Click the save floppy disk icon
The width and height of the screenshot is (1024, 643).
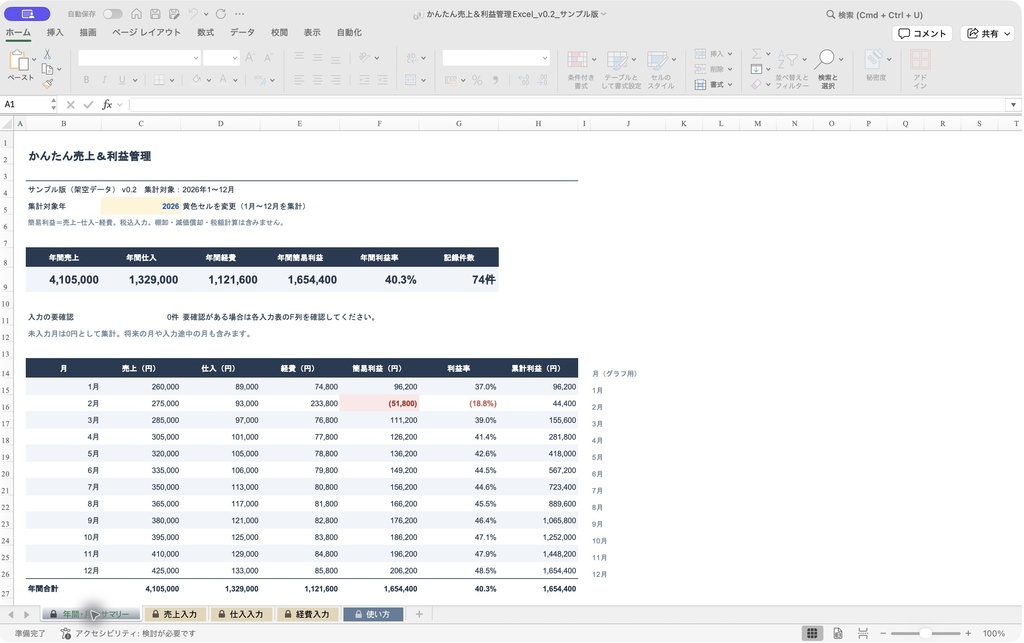coord(155,14)
